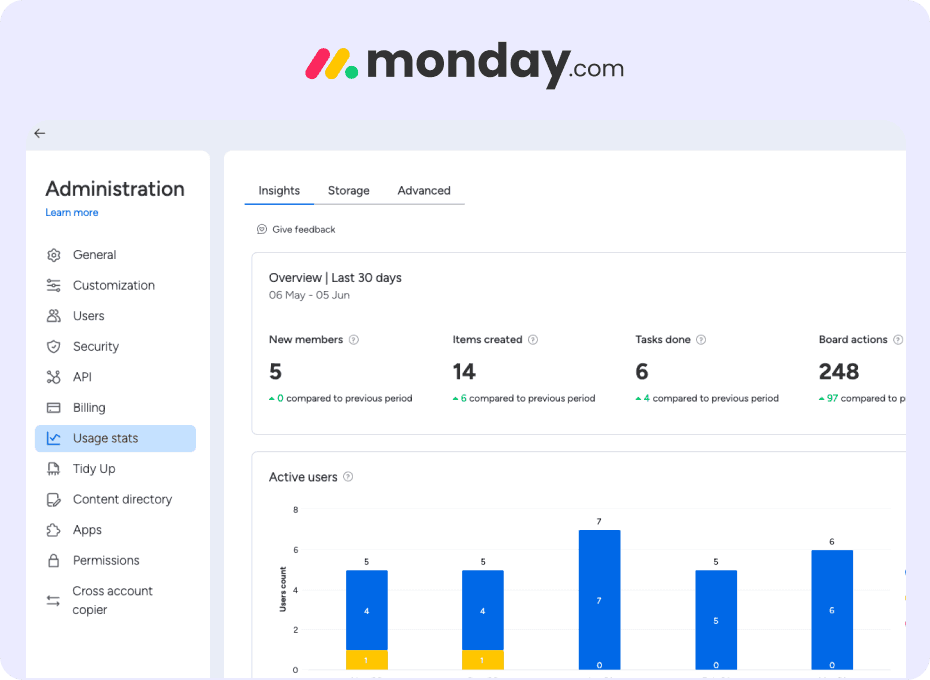Click the Cross account copier arrows icon

click(x=53, y=600)
